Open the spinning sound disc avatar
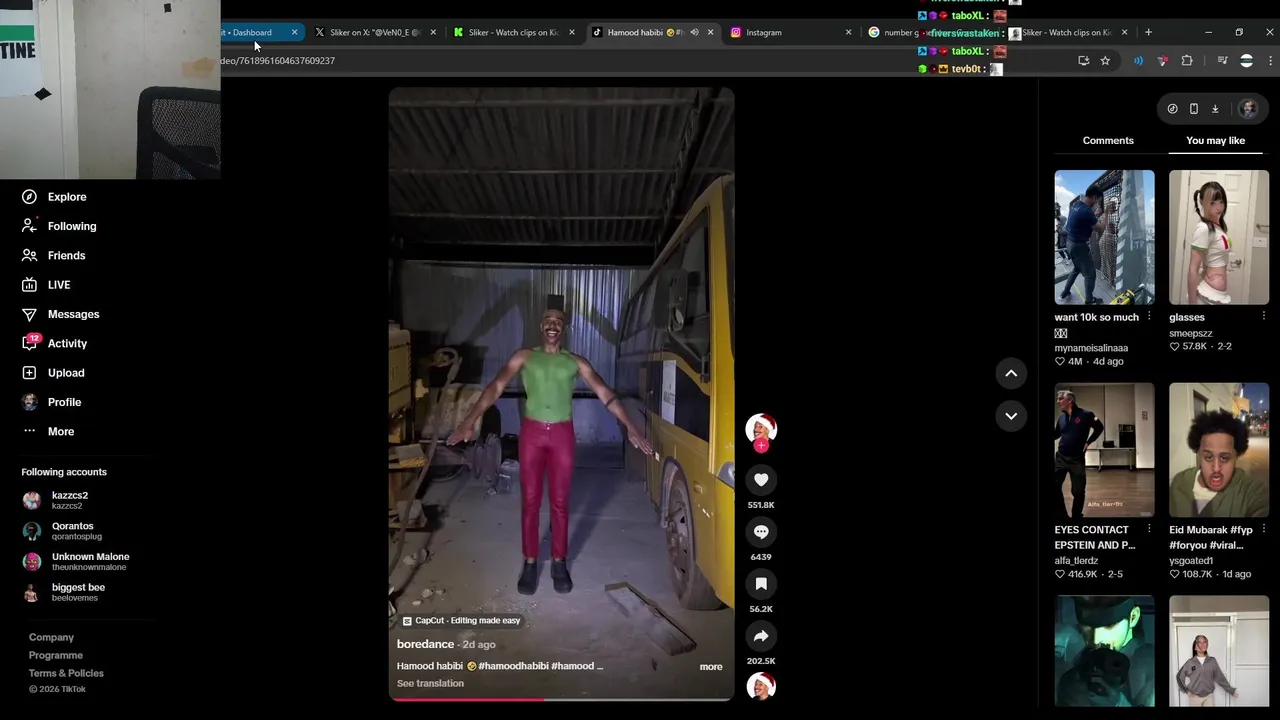This screenshot has width=1280, height=720. pos(761,686)
